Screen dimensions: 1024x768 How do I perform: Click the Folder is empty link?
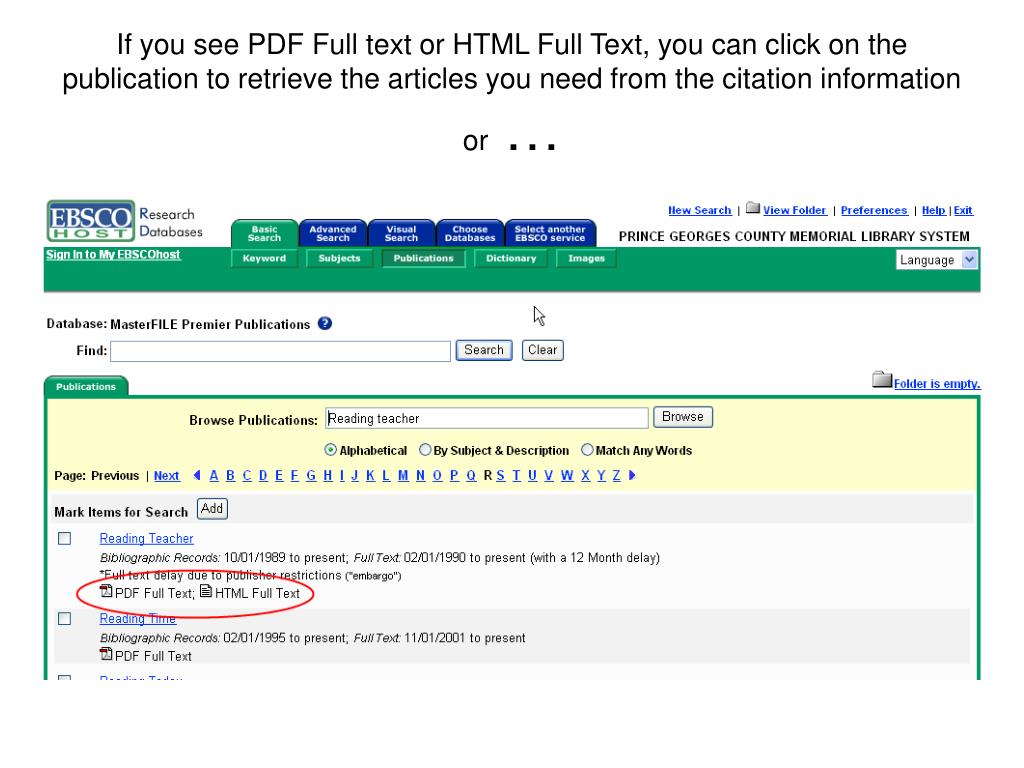tap(936, 384)
